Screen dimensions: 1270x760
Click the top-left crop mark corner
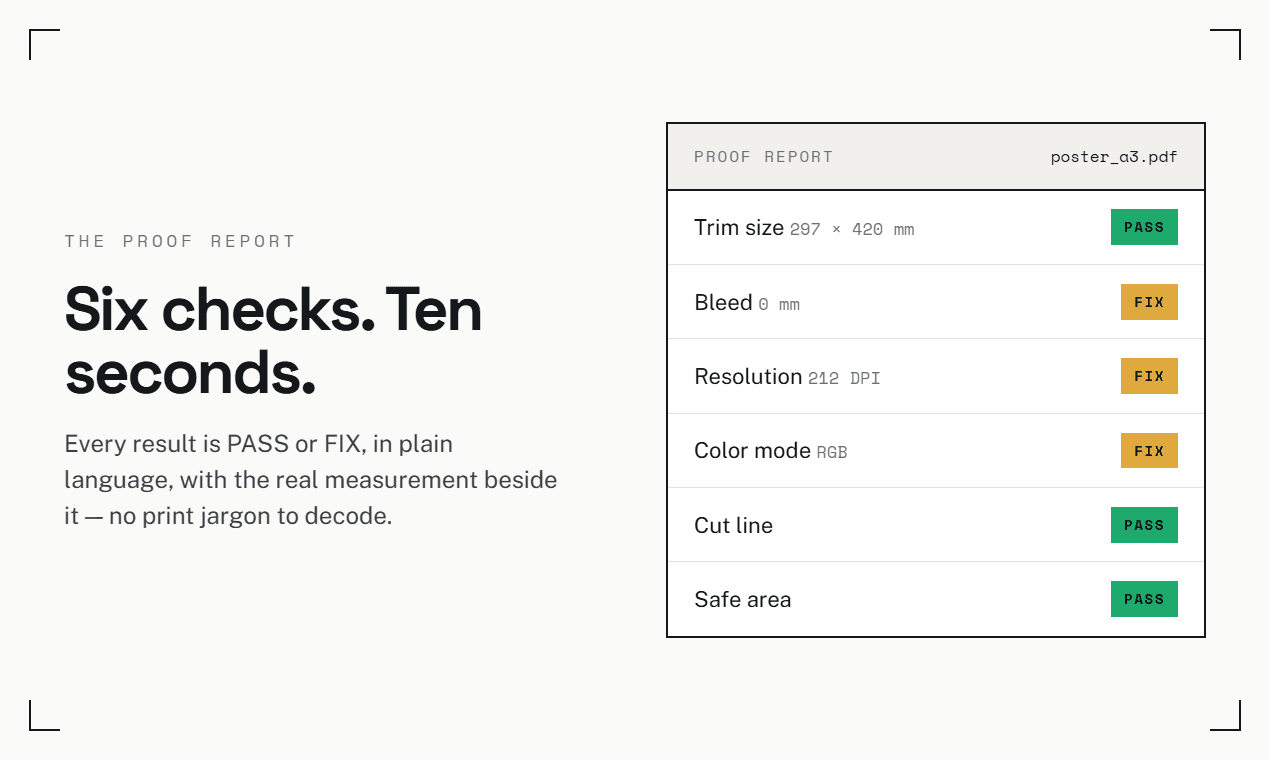click(x=44, y=44)
